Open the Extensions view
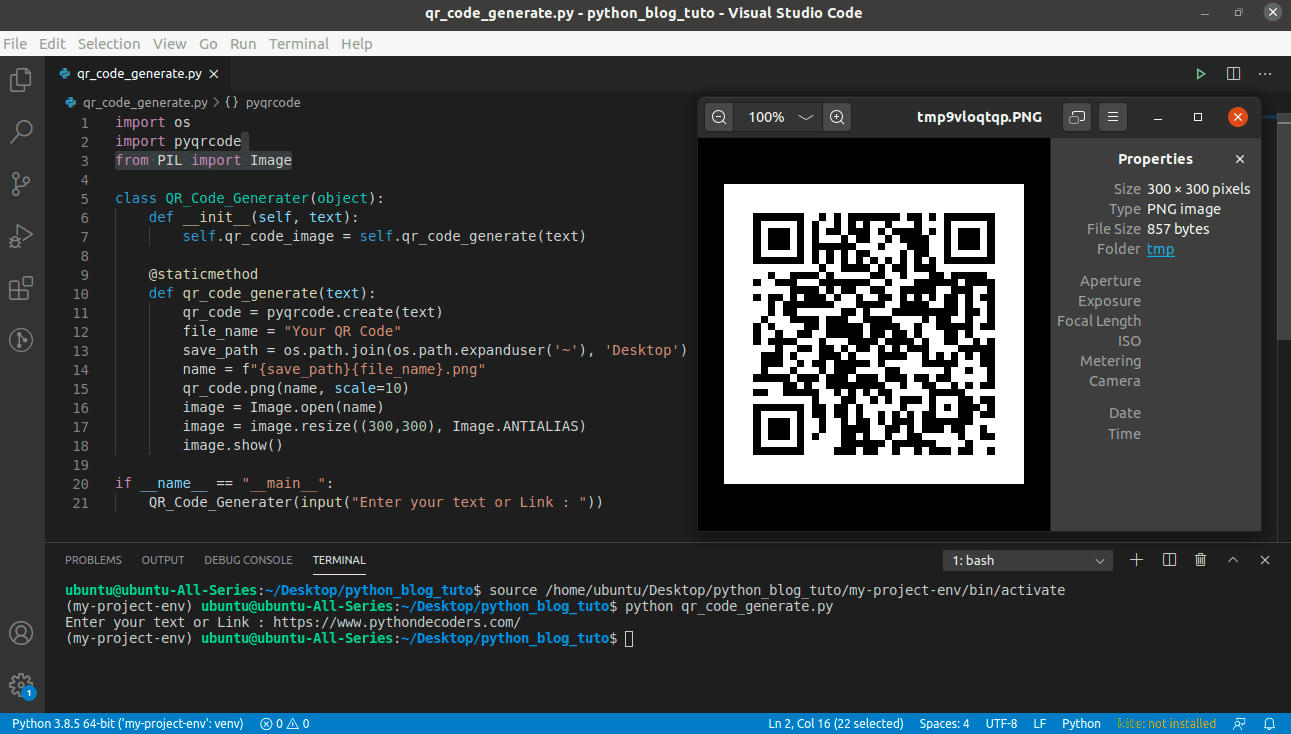 (21, 289)
